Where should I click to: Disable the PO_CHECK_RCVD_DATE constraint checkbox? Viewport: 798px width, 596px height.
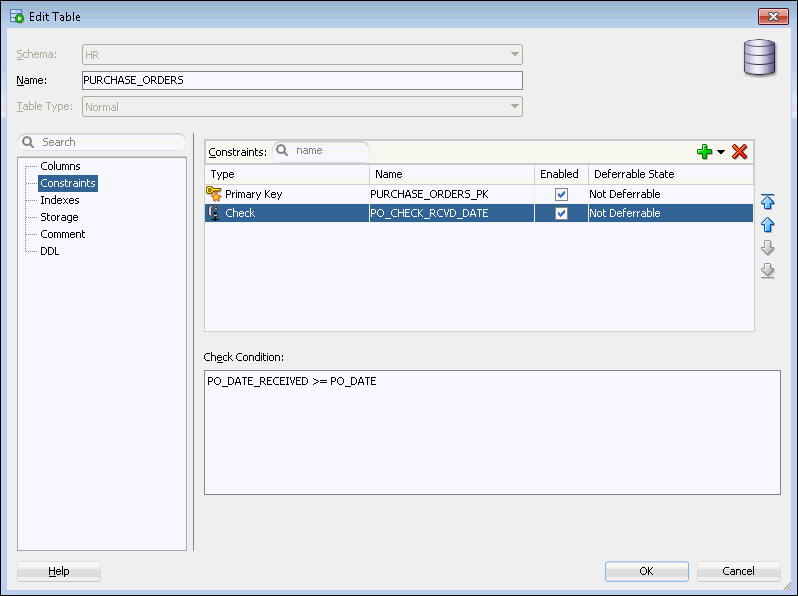click(561, 213)
